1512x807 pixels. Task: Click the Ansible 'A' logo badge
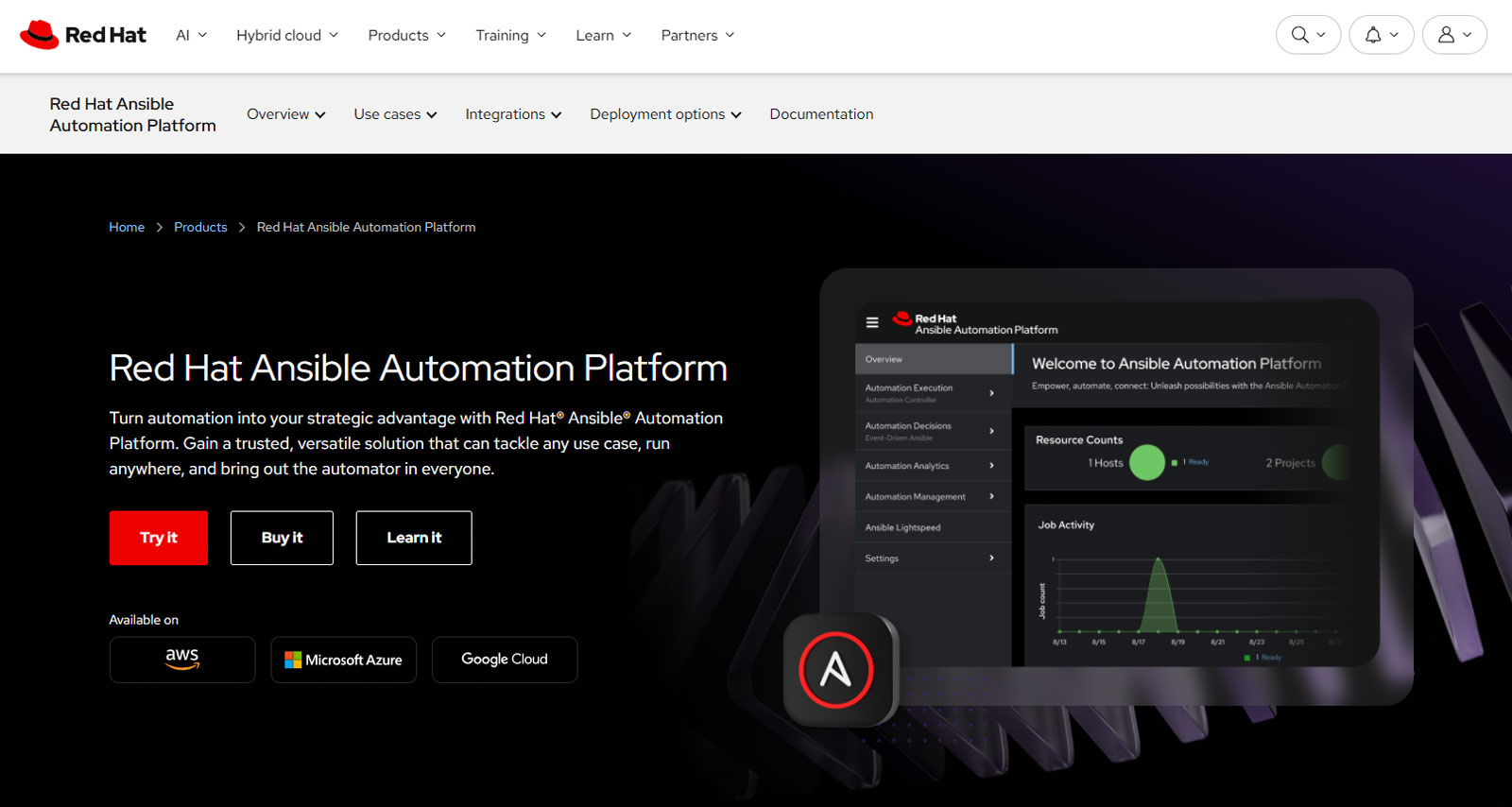tap(836, 670)
